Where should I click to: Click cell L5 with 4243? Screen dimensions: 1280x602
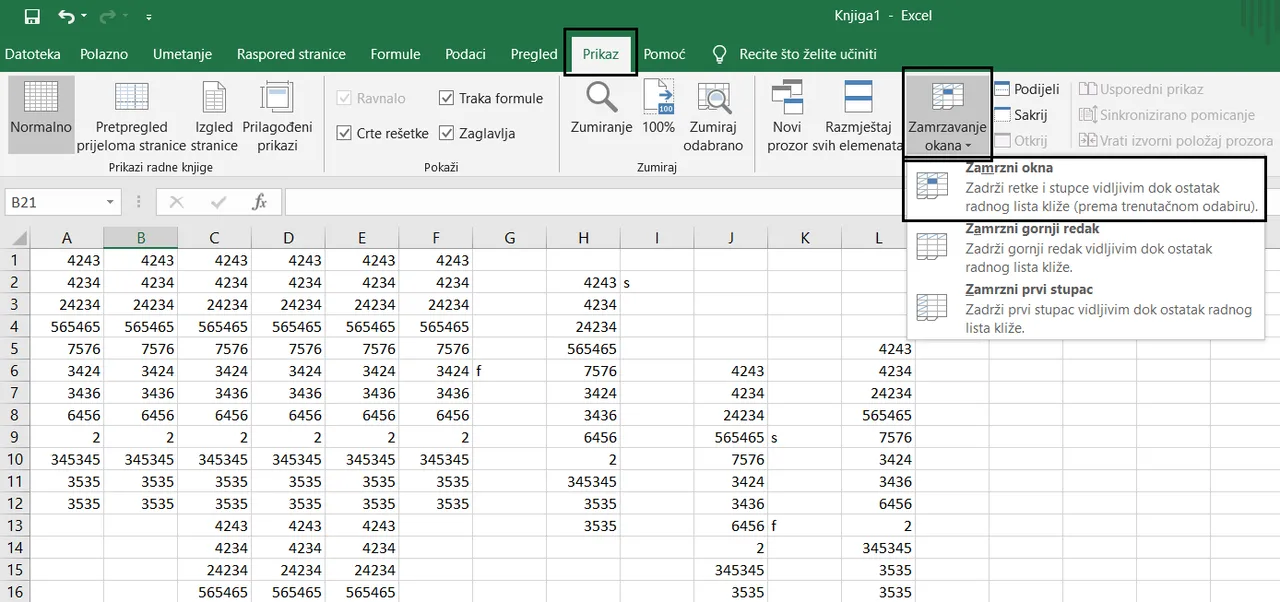[x=879, y=349]
